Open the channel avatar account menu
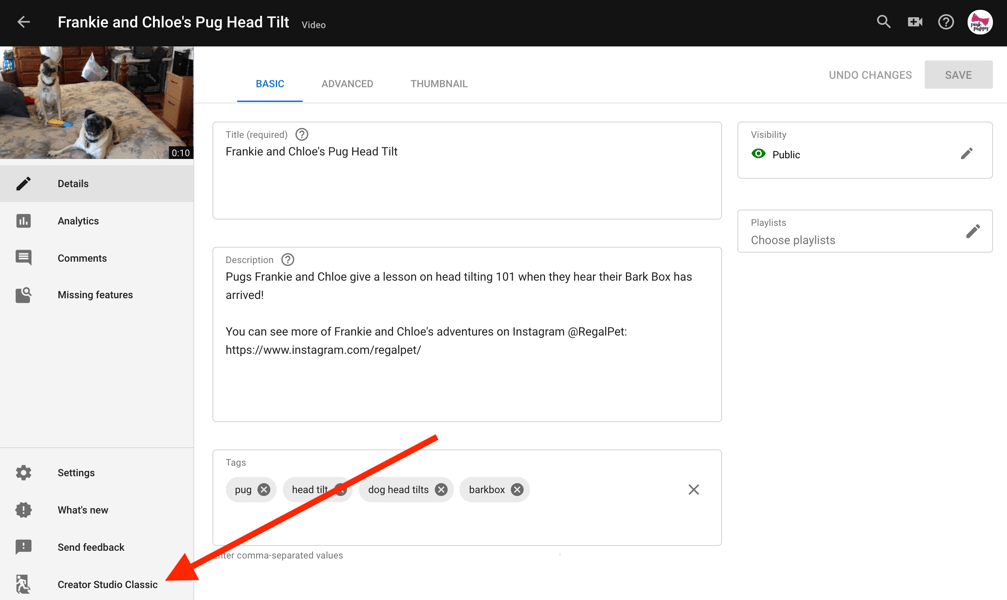The width and height of the screenshot is (1007, 600). [980, 22]
